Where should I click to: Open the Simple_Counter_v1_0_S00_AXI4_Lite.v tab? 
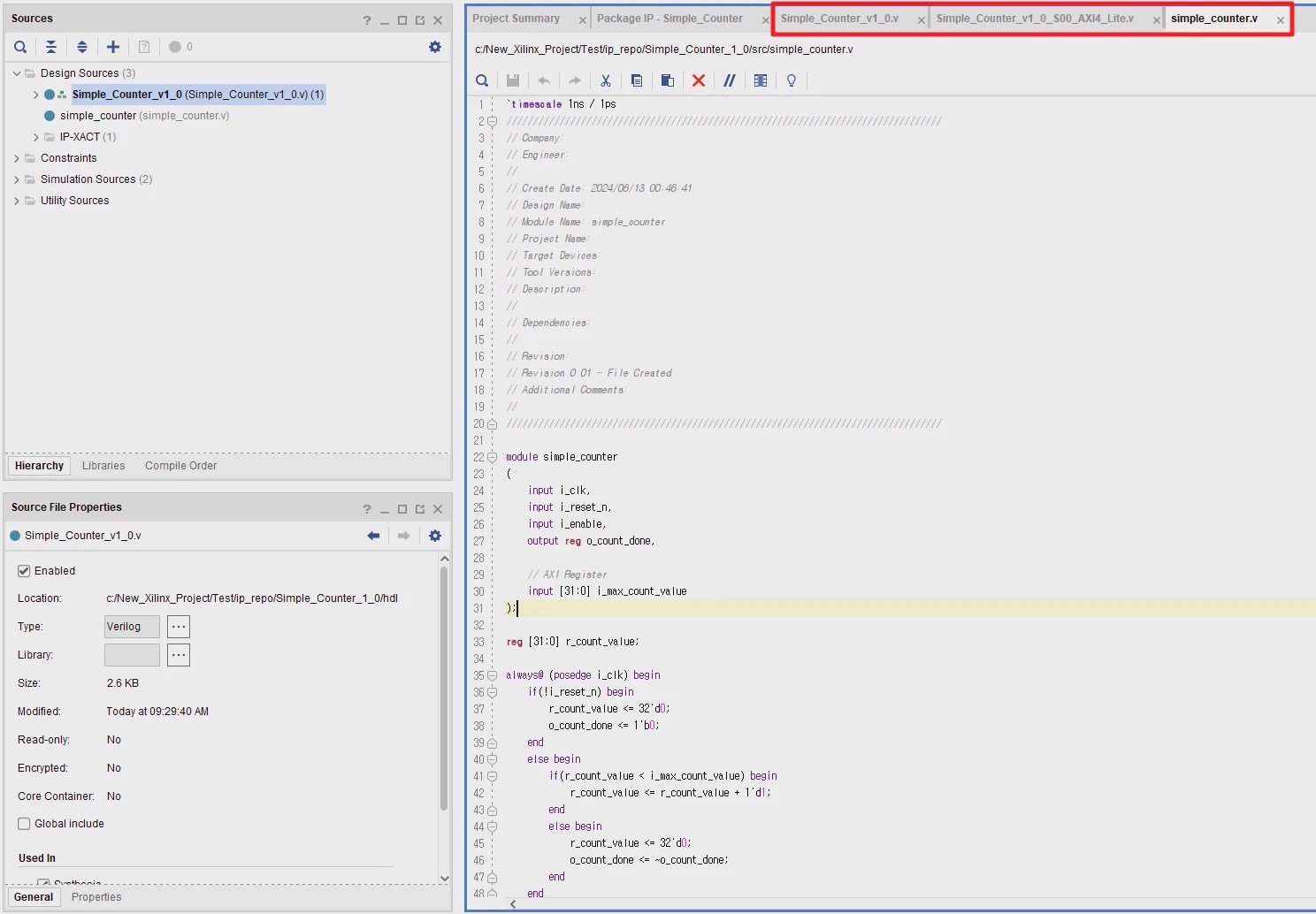(1035, 19)
